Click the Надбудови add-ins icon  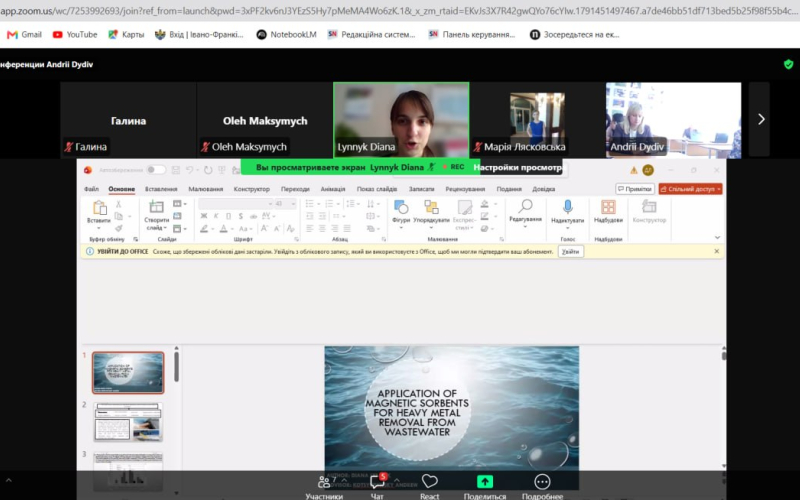608,207
